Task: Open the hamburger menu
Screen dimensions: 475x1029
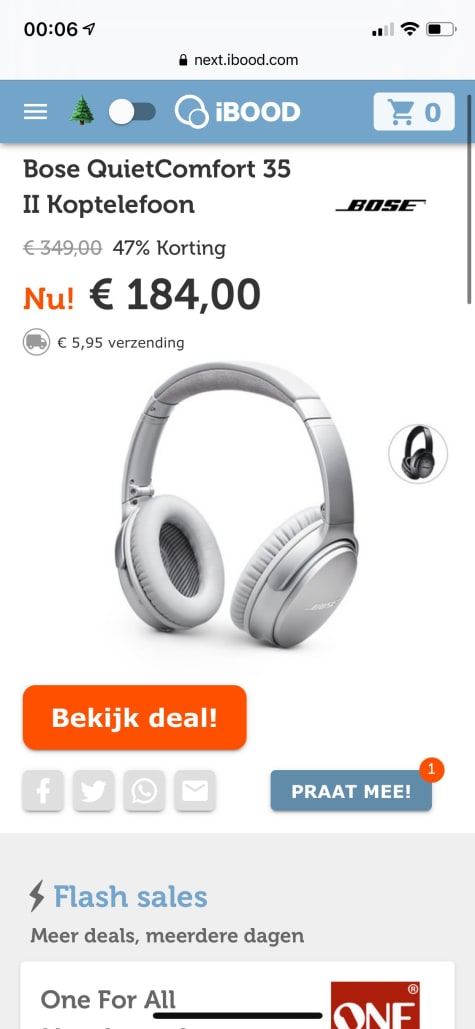Action: pos(35,112)
